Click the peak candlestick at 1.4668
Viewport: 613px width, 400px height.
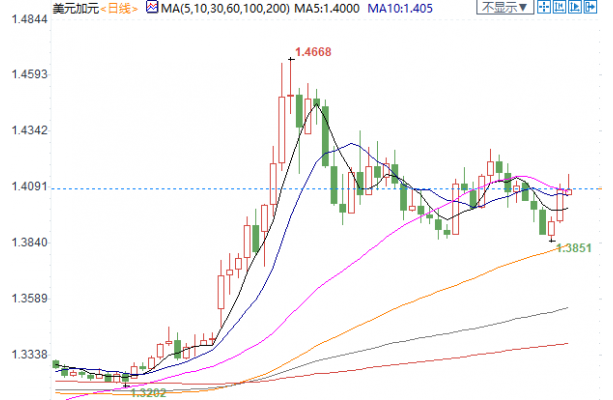[291, 86]
